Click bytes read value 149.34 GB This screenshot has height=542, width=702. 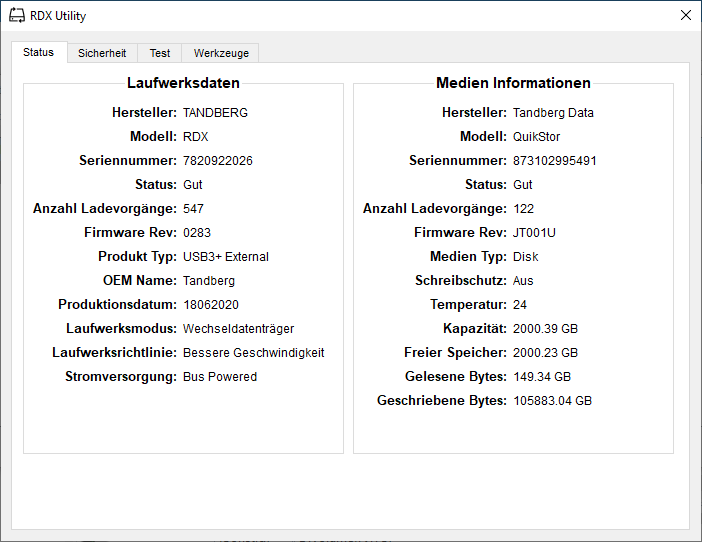542,377
